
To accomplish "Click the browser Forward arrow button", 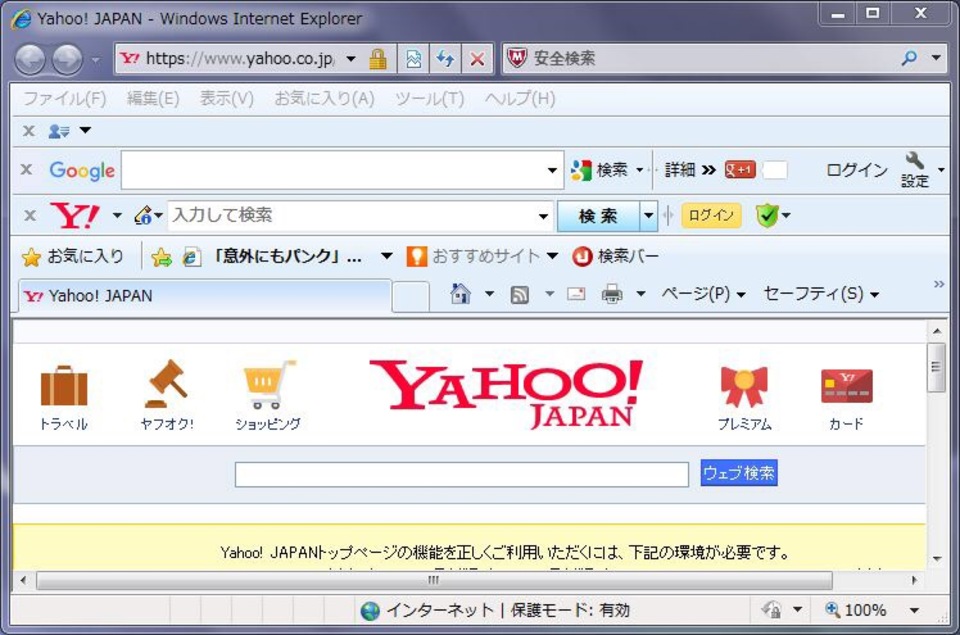I will (67, 60).
